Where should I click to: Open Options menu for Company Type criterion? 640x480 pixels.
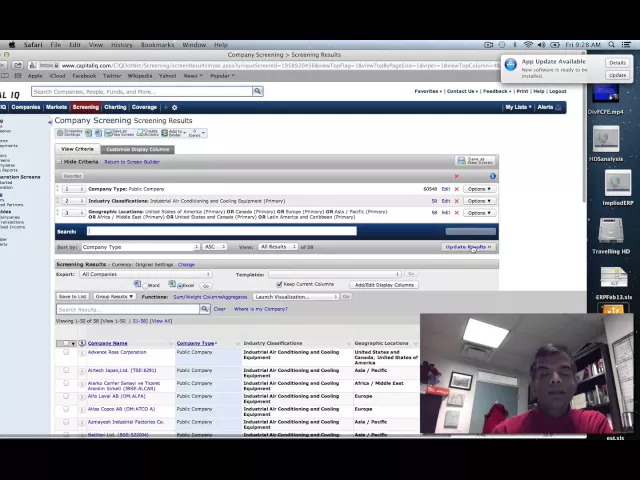479,189
